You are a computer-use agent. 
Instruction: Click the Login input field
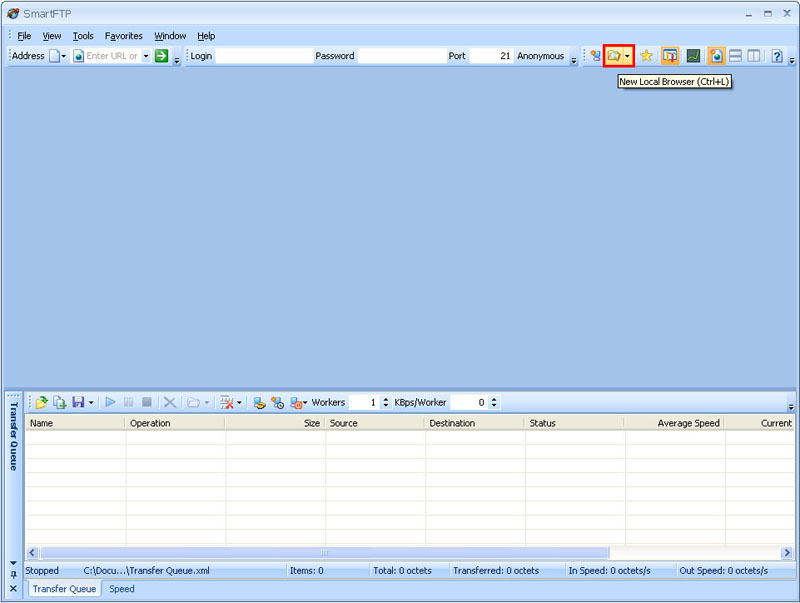(x=264, y=56)
